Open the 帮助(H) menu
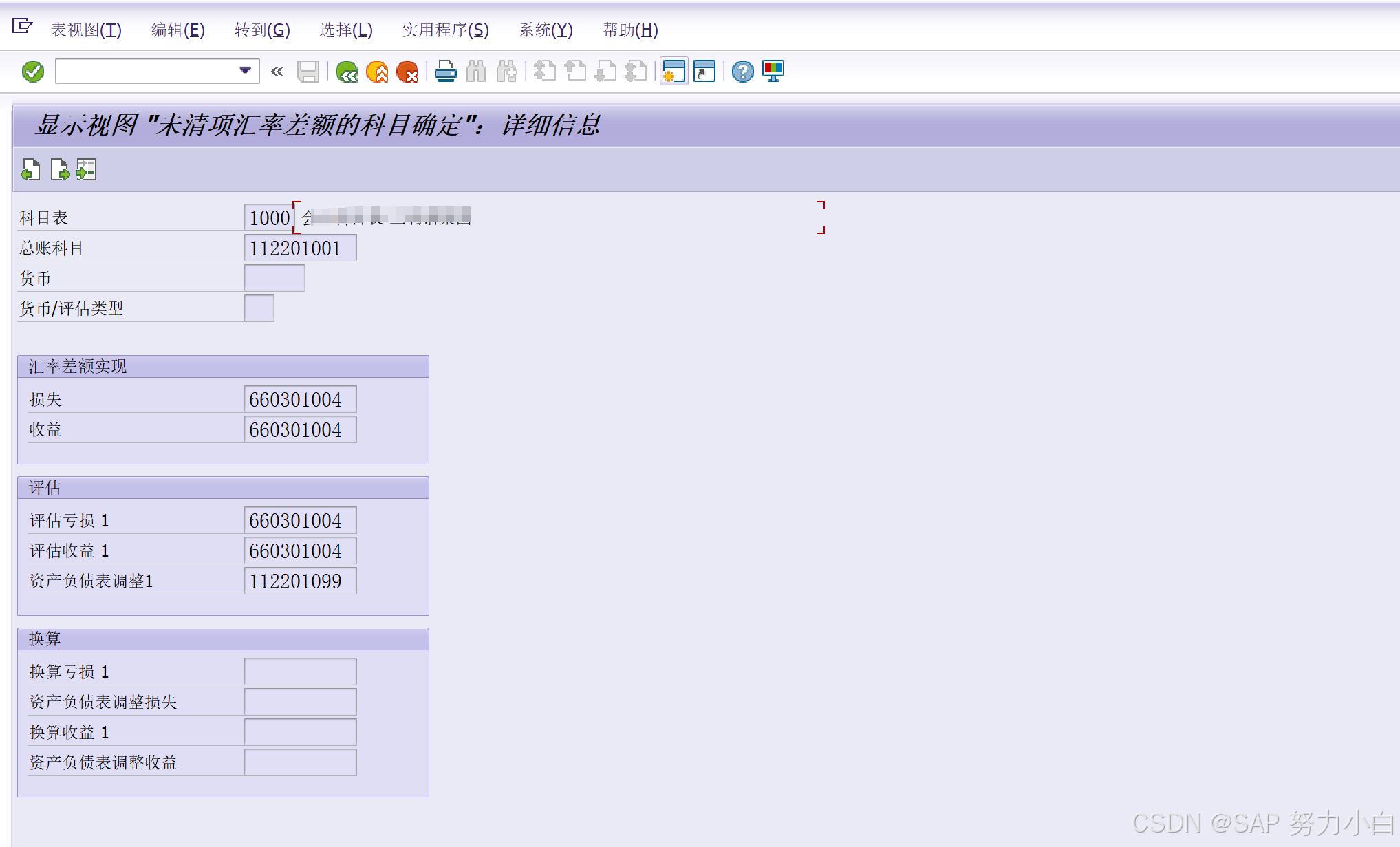1400x847 pixels. [x=630, y=30]
